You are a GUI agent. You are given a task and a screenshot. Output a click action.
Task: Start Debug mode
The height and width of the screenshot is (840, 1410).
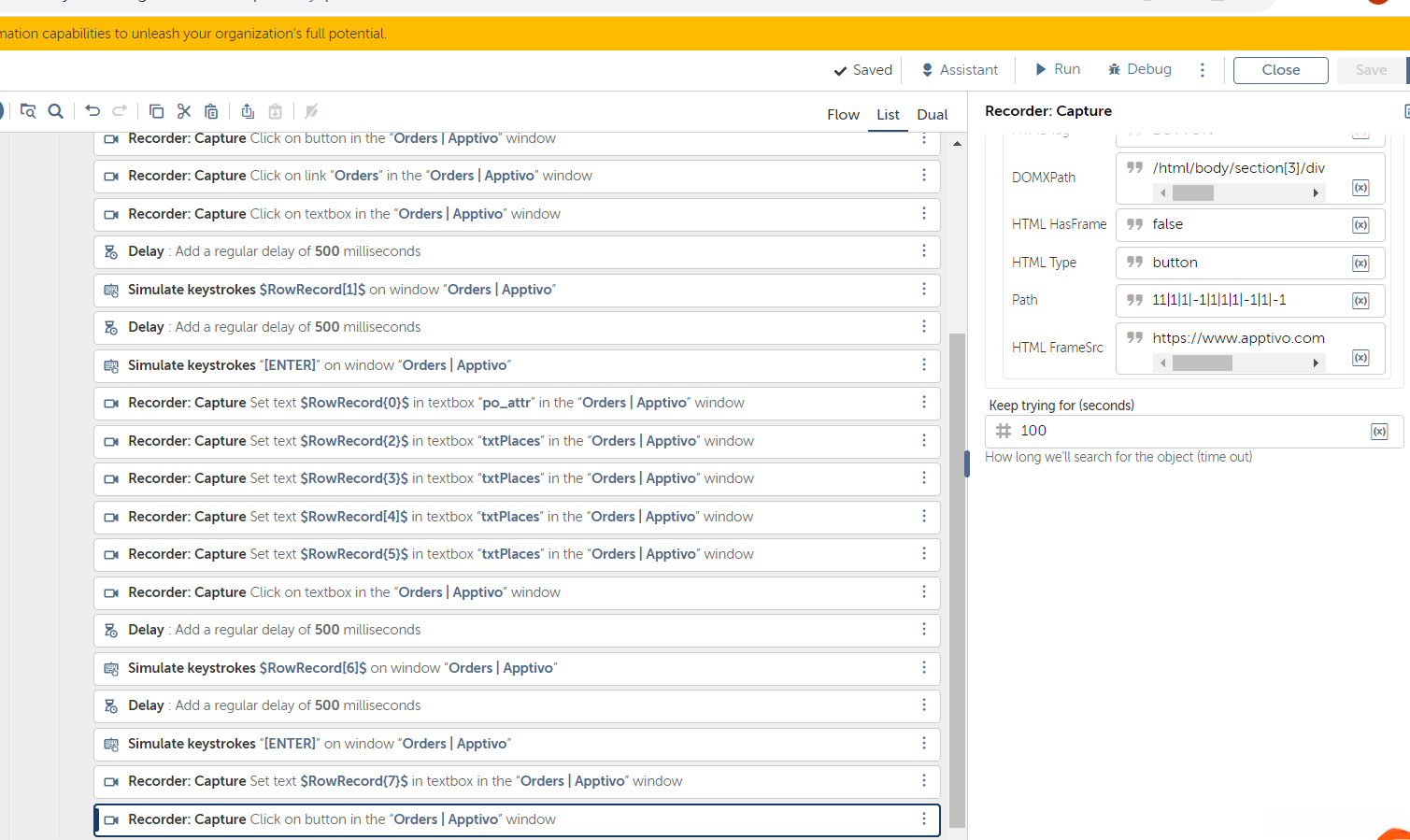1139,69
